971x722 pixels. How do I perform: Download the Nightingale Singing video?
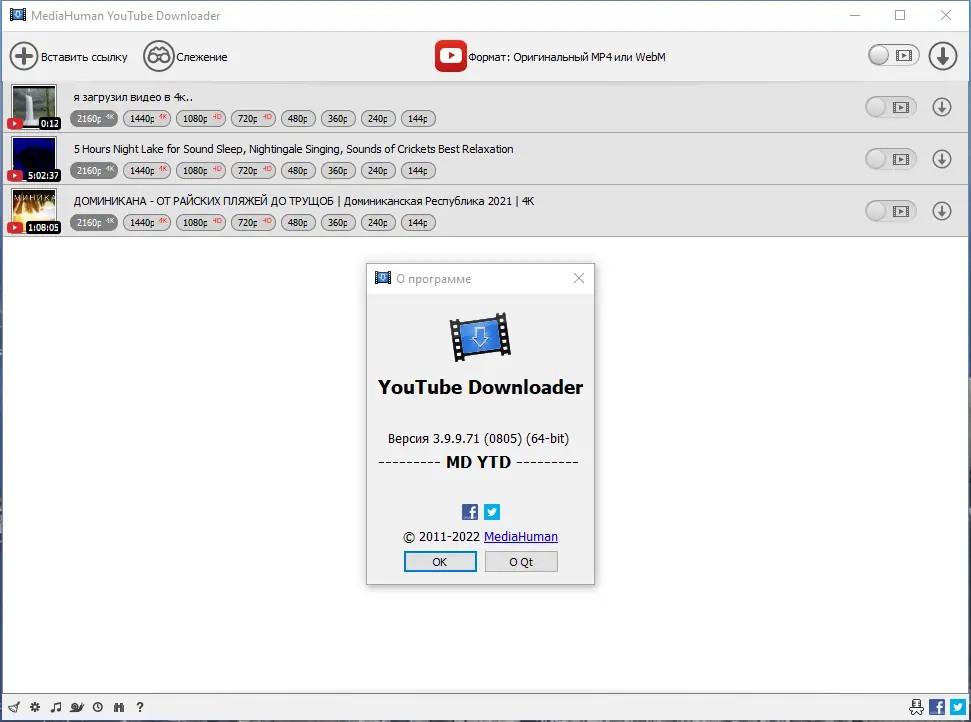point(941,158)
